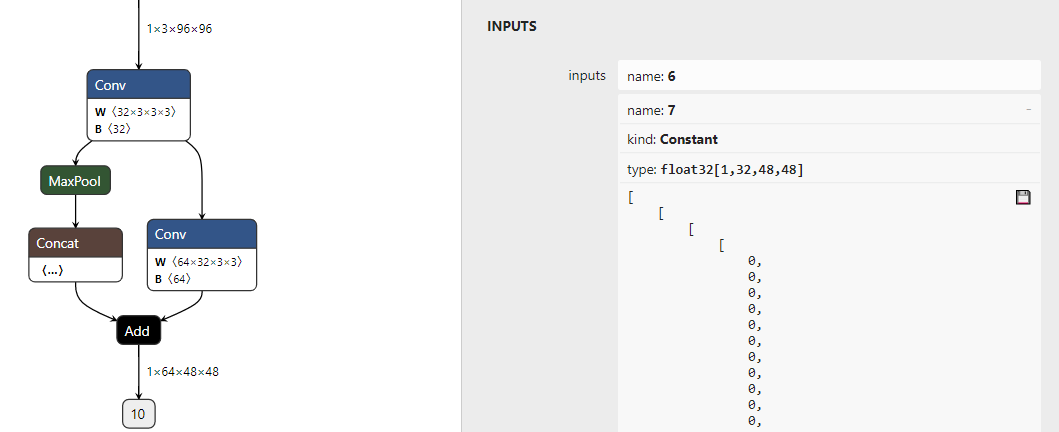Click the kind: Constant row
Image resolution: width=1059 pixels, height=432 pixels.
pos(828,139)
